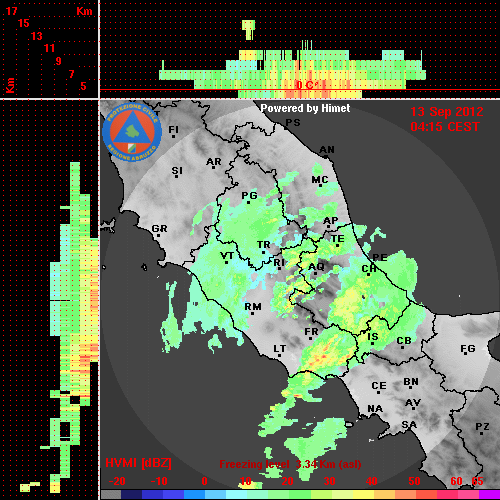Pick the dark navy swatch in the dBZ bar

[131, 495]
